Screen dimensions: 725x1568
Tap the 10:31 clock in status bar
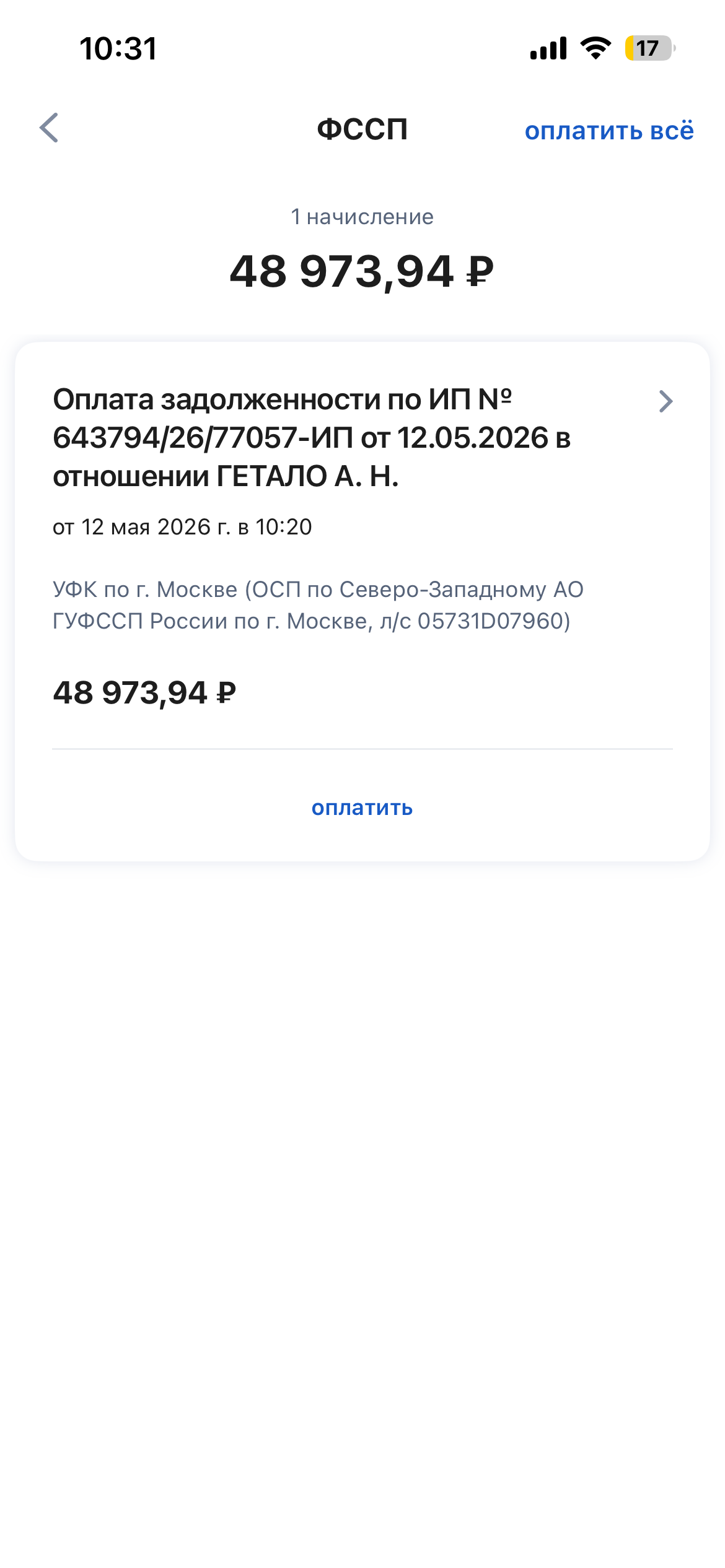(x=118, y=49)
